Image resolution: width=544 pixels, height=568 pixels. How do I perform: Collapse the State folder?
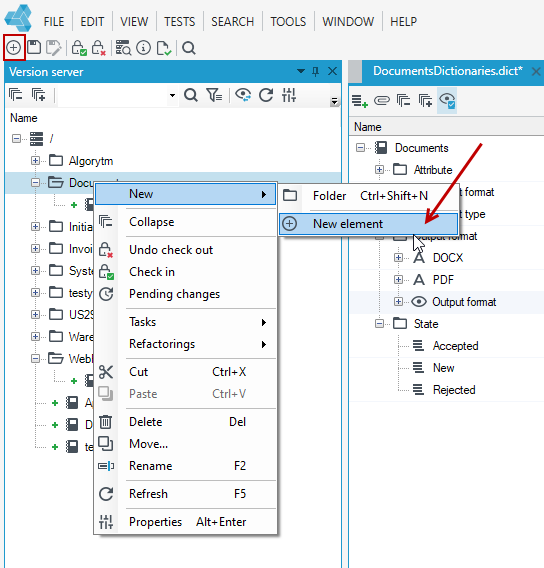[379, 323]
